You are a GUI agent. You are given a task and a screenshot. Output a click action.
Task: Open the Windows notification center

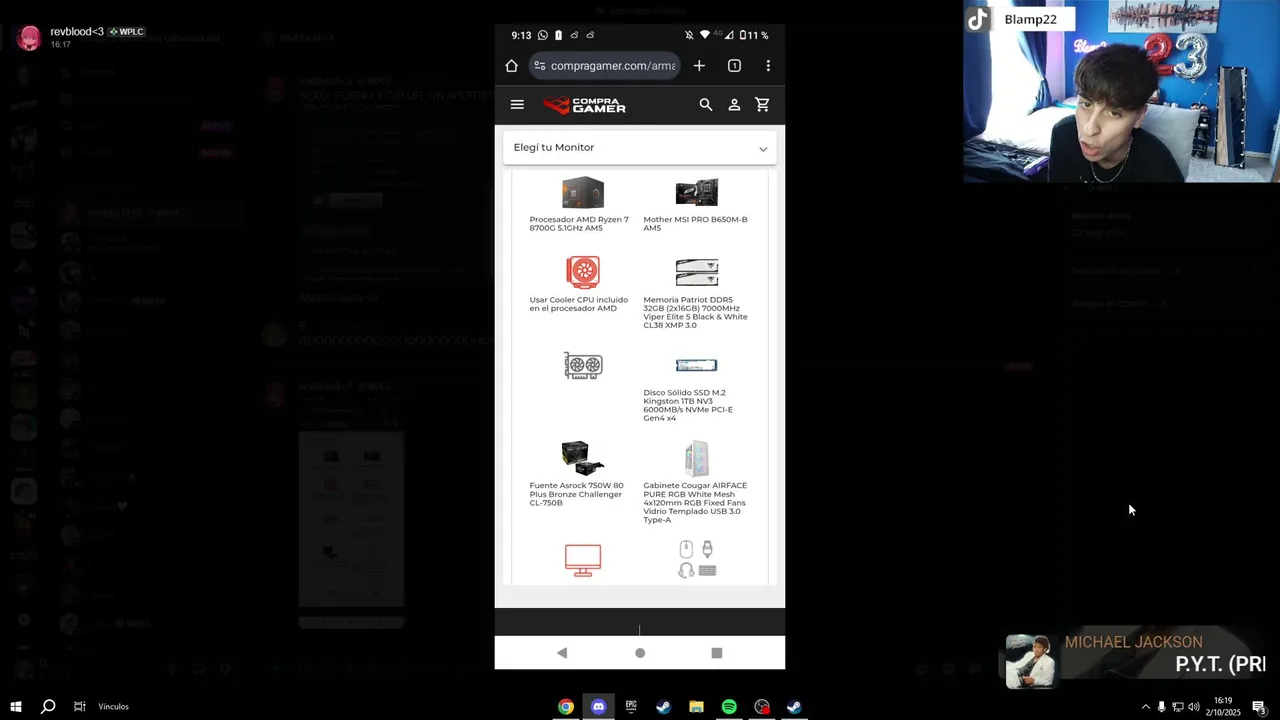pyautogui.click(x=1259, y=707)
